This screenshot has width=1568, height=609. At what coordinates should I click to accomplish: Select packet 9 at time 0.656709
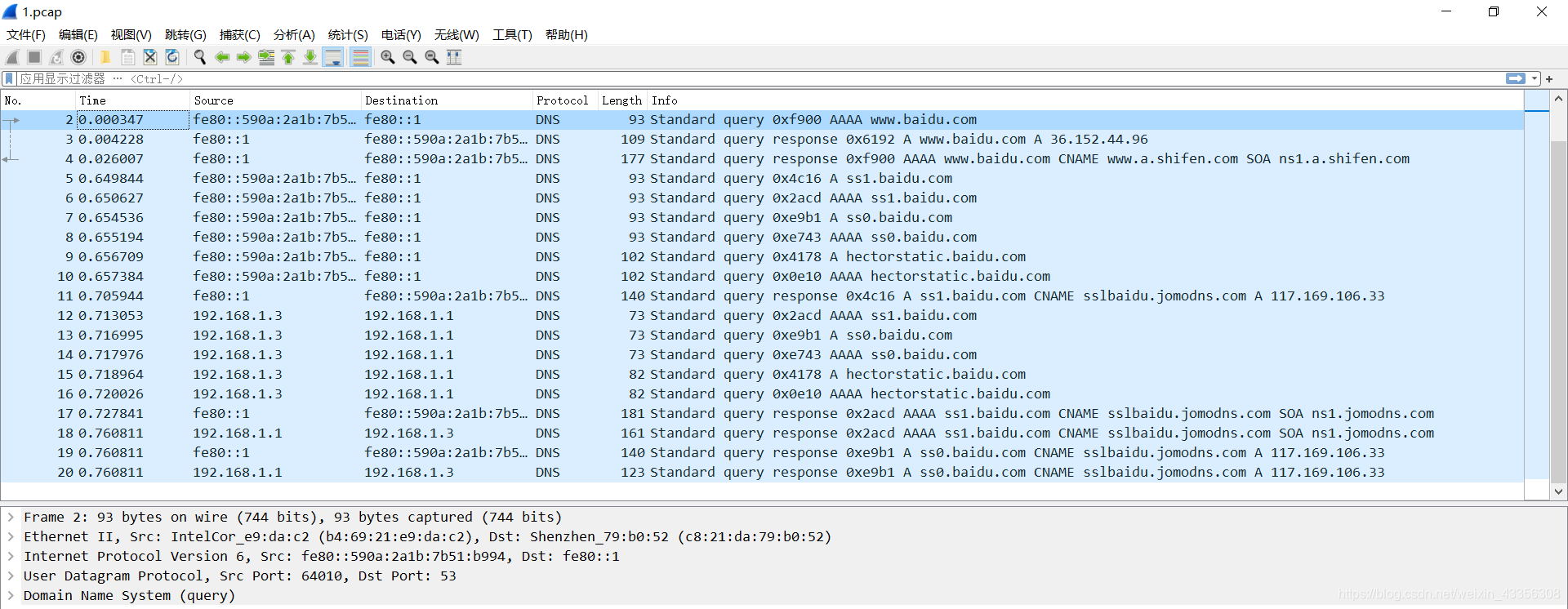pos(762,256)
